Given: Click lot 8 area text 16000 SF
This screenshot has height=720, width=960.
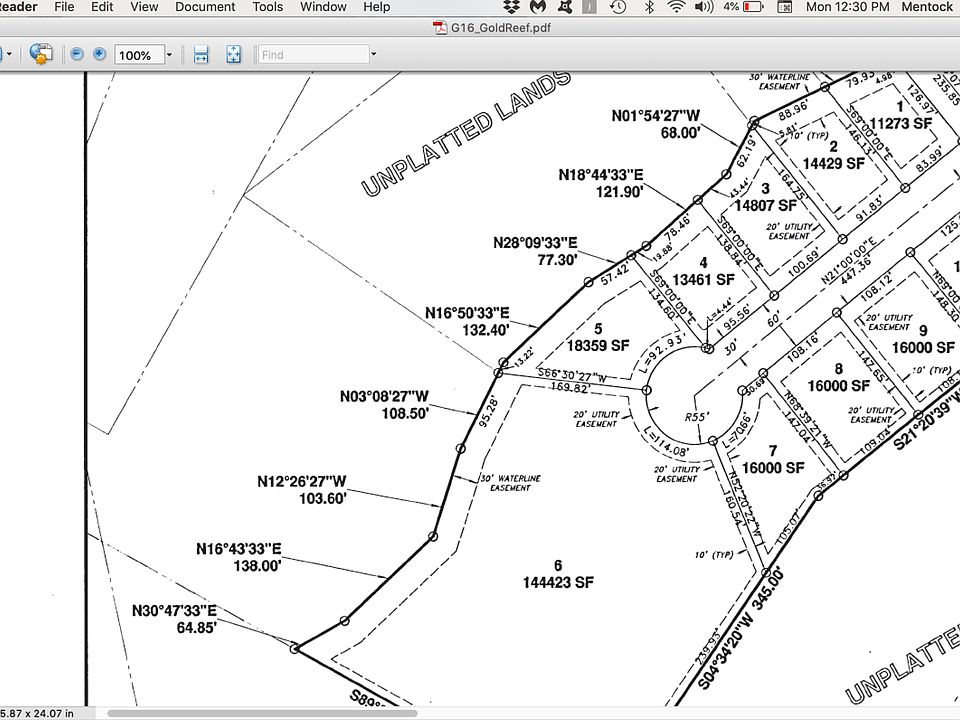Looking at the screenshot, I should [x=839, y=386].
